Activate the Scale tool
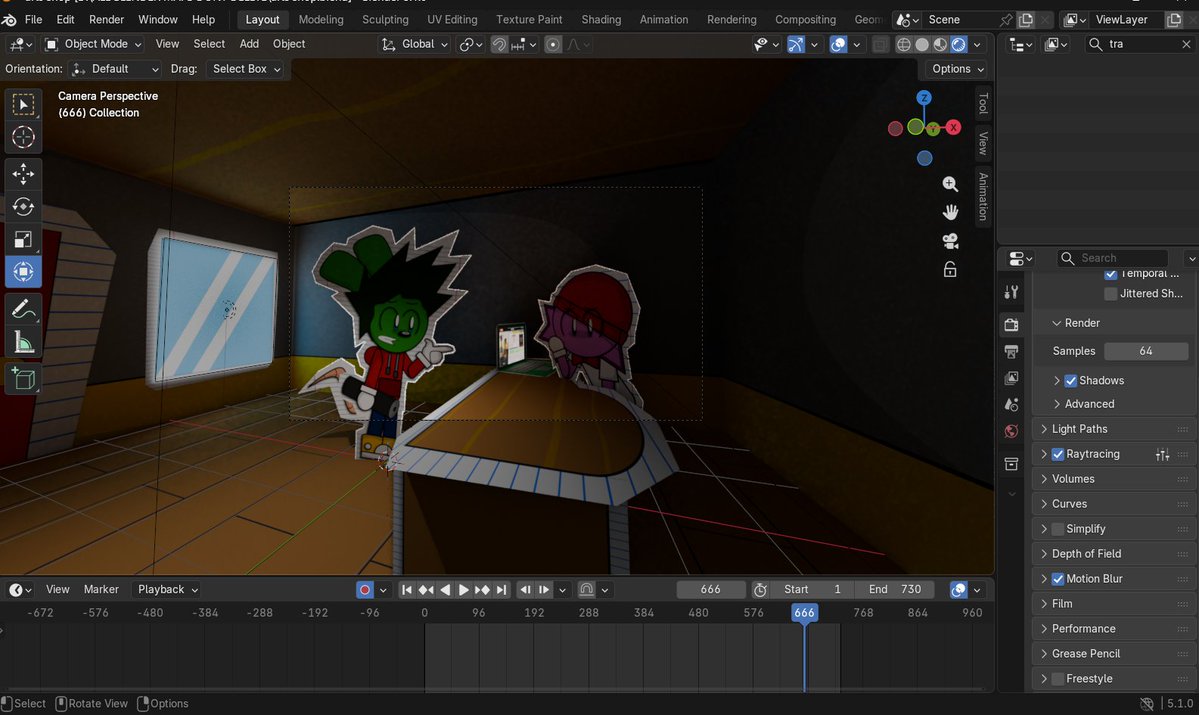The height and width of the screenshot is (715, 1199). tap(23, 239)
